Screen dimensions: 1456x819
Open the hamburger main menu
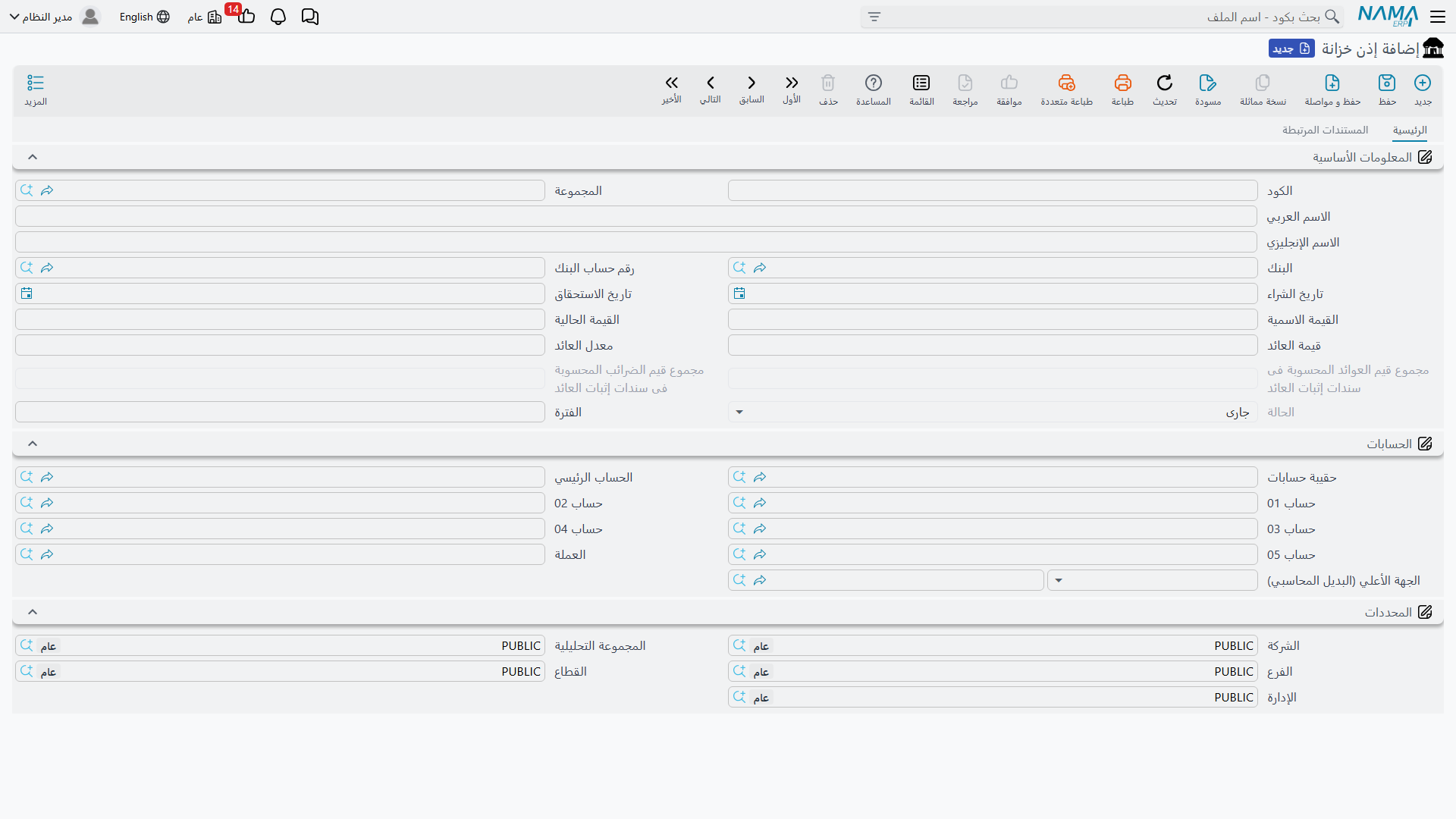tap(1438, 17)
